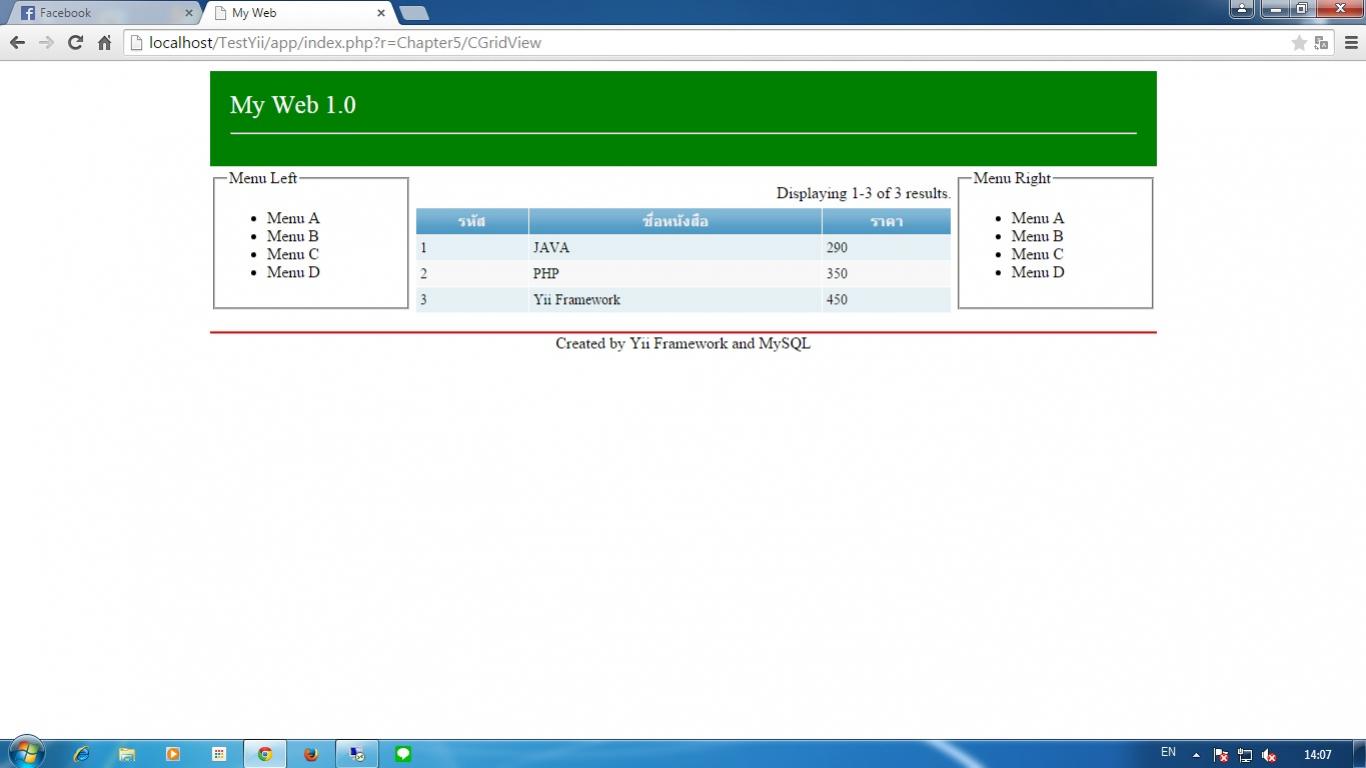
Task: Click Menu C in Menu Right
Action: click(1037, 254)
